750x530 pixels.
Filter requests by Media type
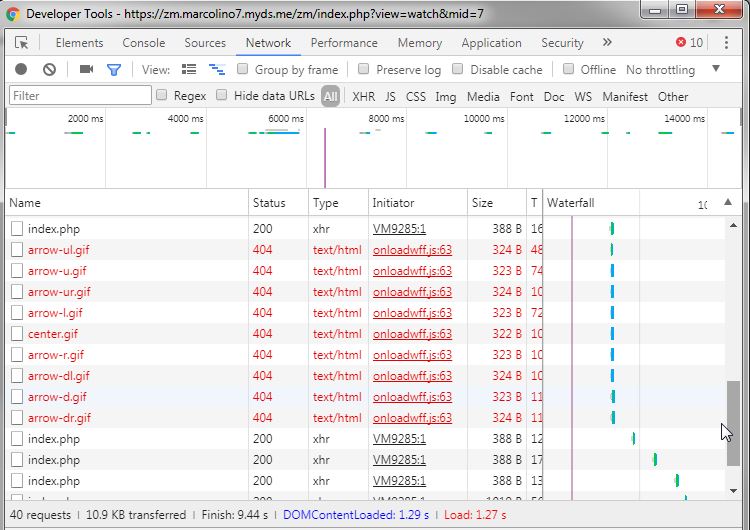point(483,97)
